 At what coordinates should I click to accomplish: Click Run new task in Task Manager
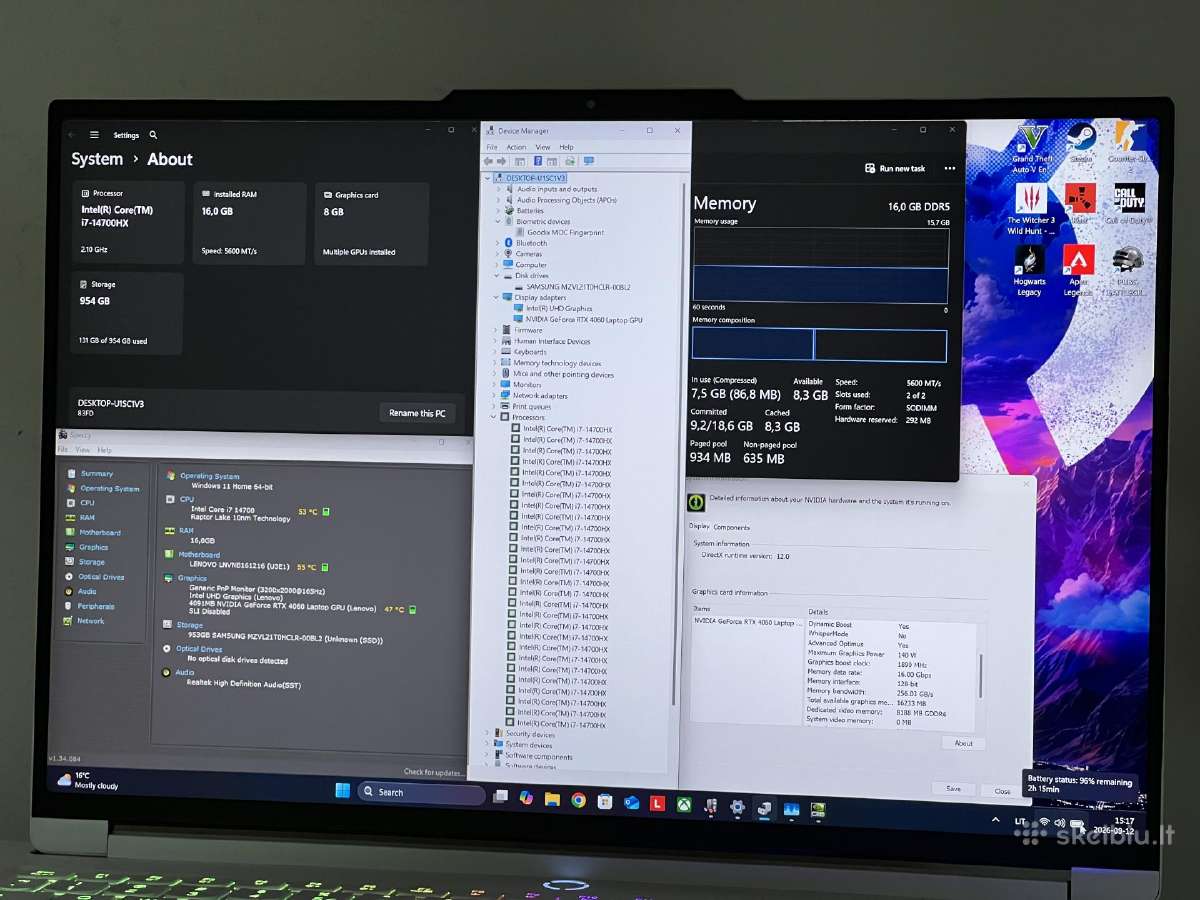pos(896,169)
